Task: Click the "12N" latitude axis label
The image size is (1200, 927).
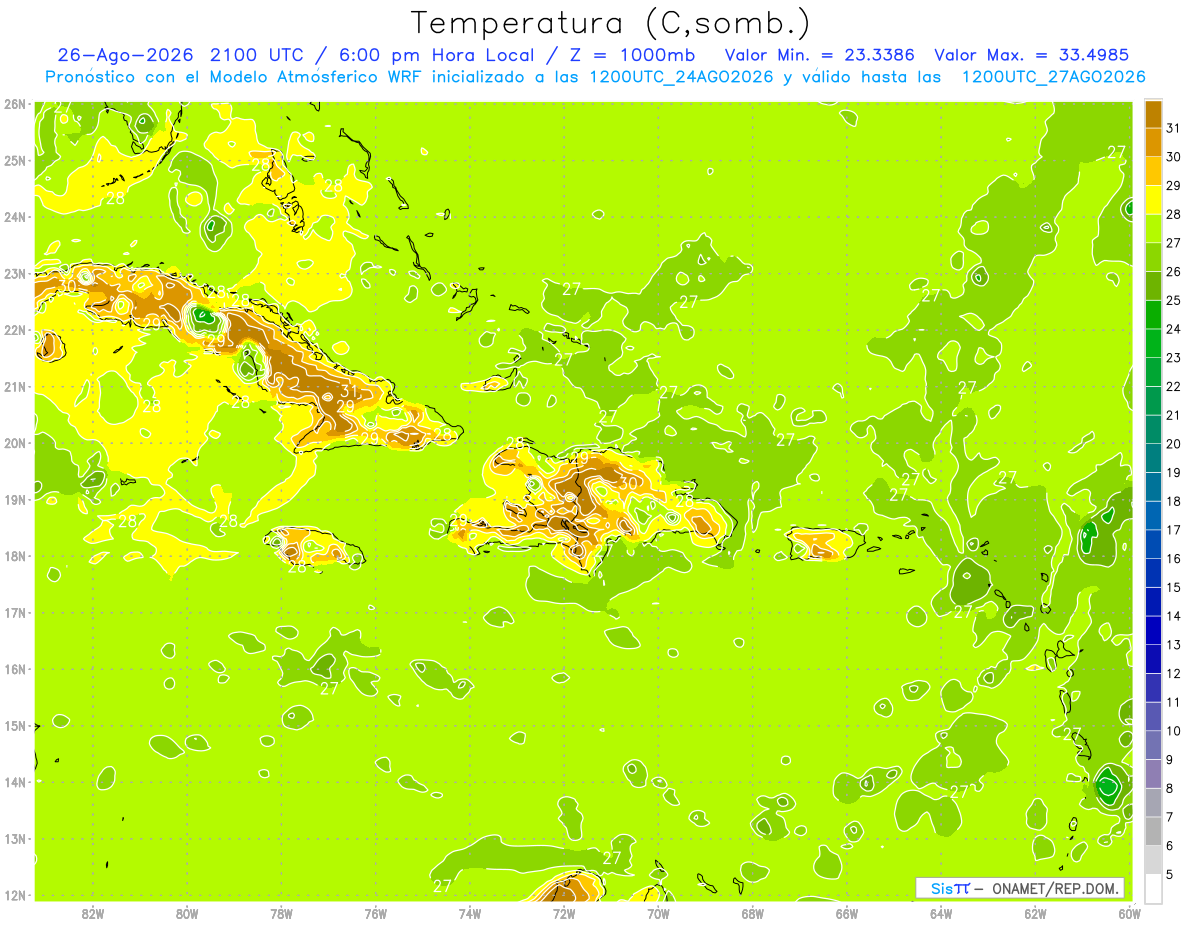Action: click(15, 895)
